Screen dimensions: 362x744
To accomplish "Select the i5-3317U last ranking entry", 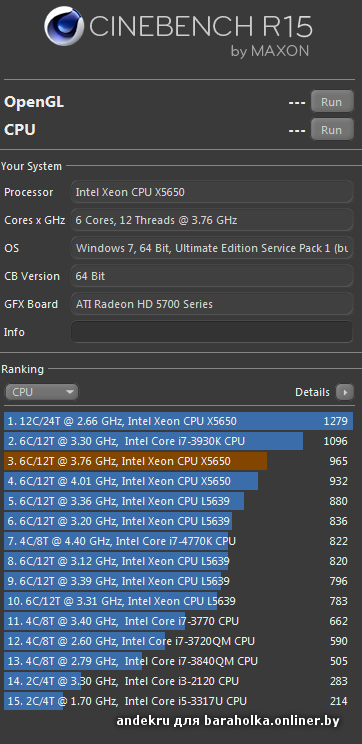I will (x=178, y=701).
